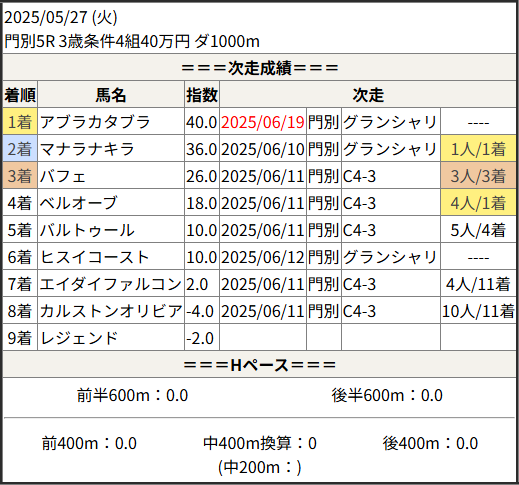Screen dimensions: 519x485
Task: Click the 10人/11着 result cell
Action: [x=478, y=311]
